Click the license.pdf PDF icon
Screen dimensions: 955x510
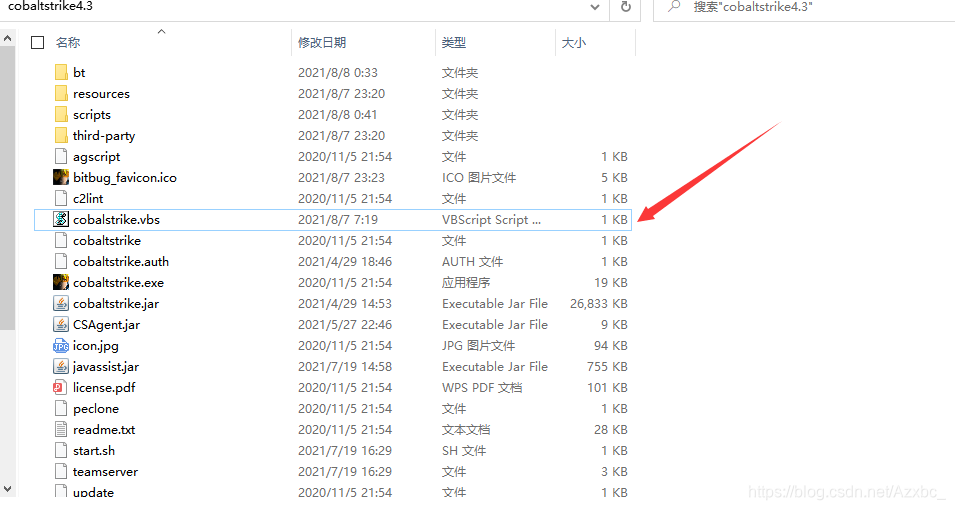point(60,388)
